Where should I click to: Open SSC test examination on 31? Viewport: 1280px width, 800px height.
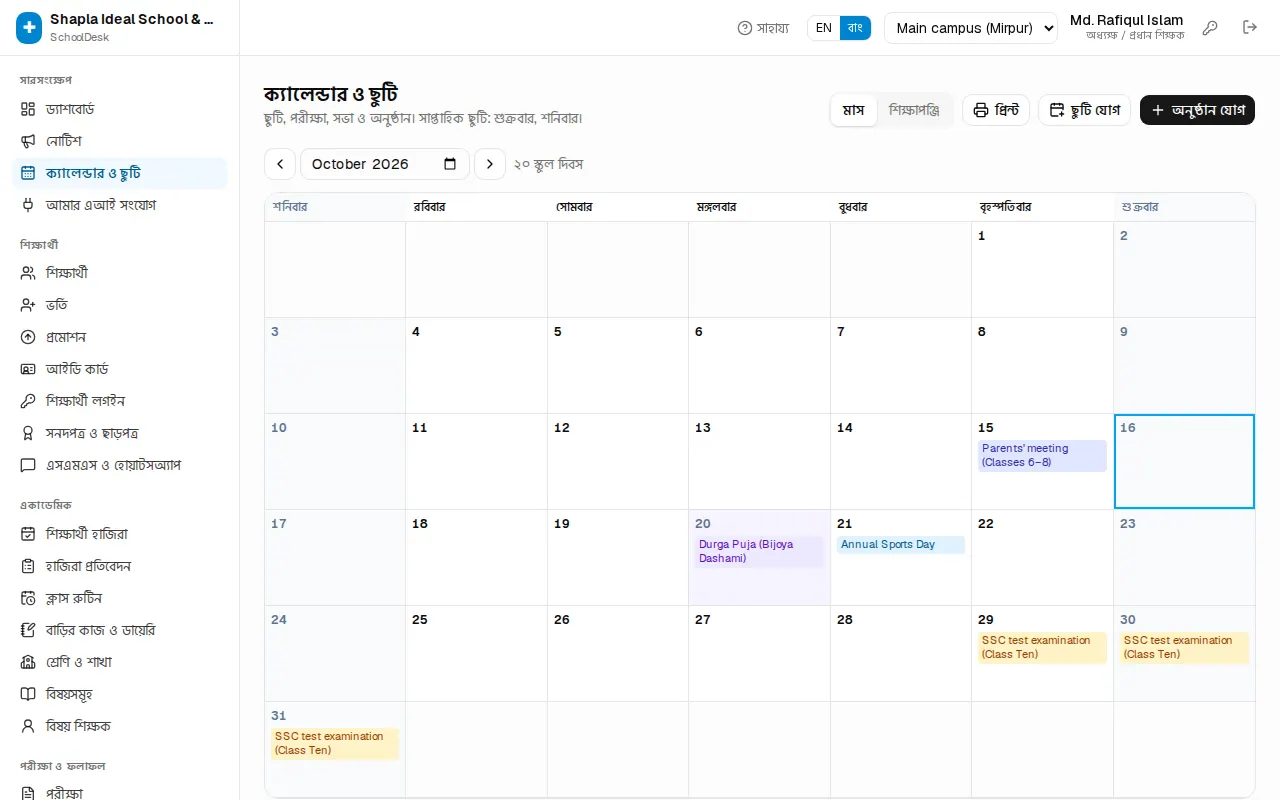tap(335, 743)
